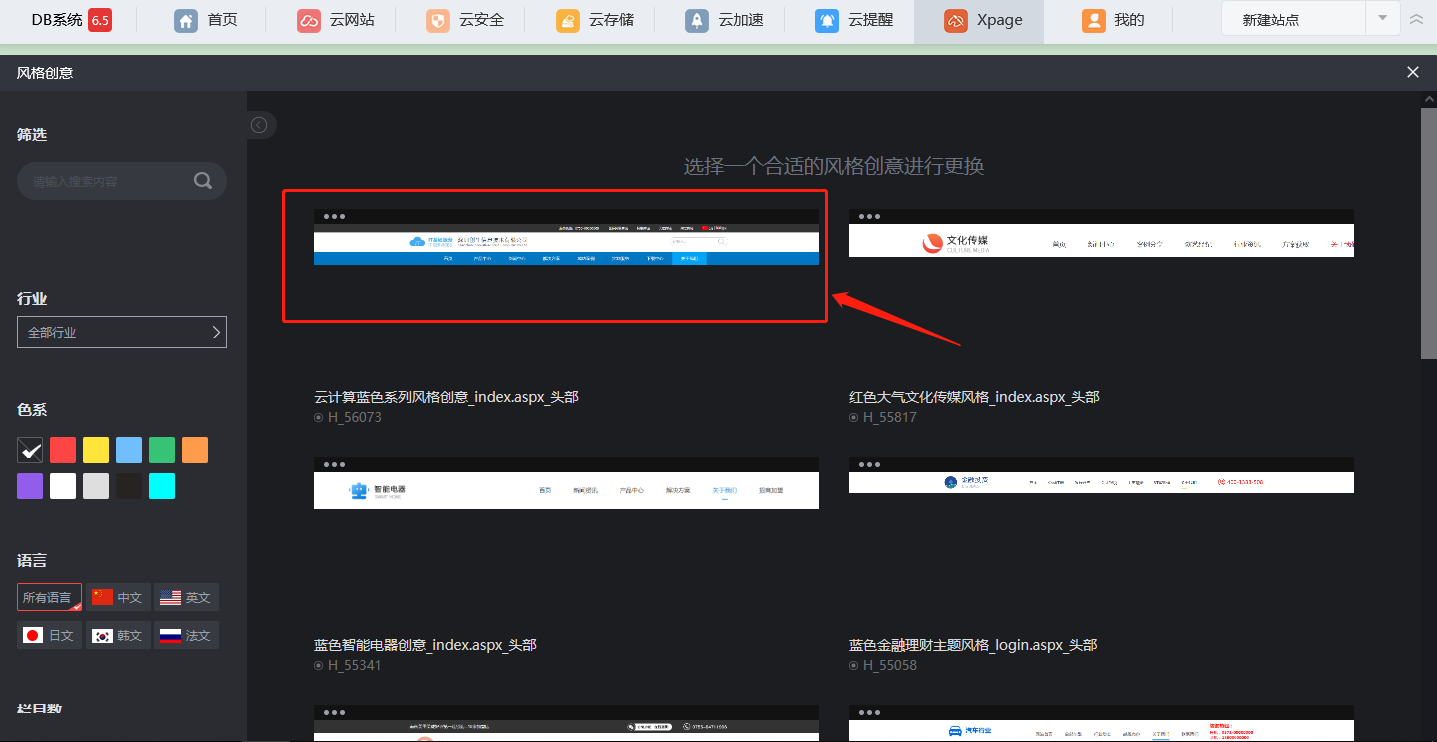Select the 所有语言 language filter

click(x=48, y=597)
